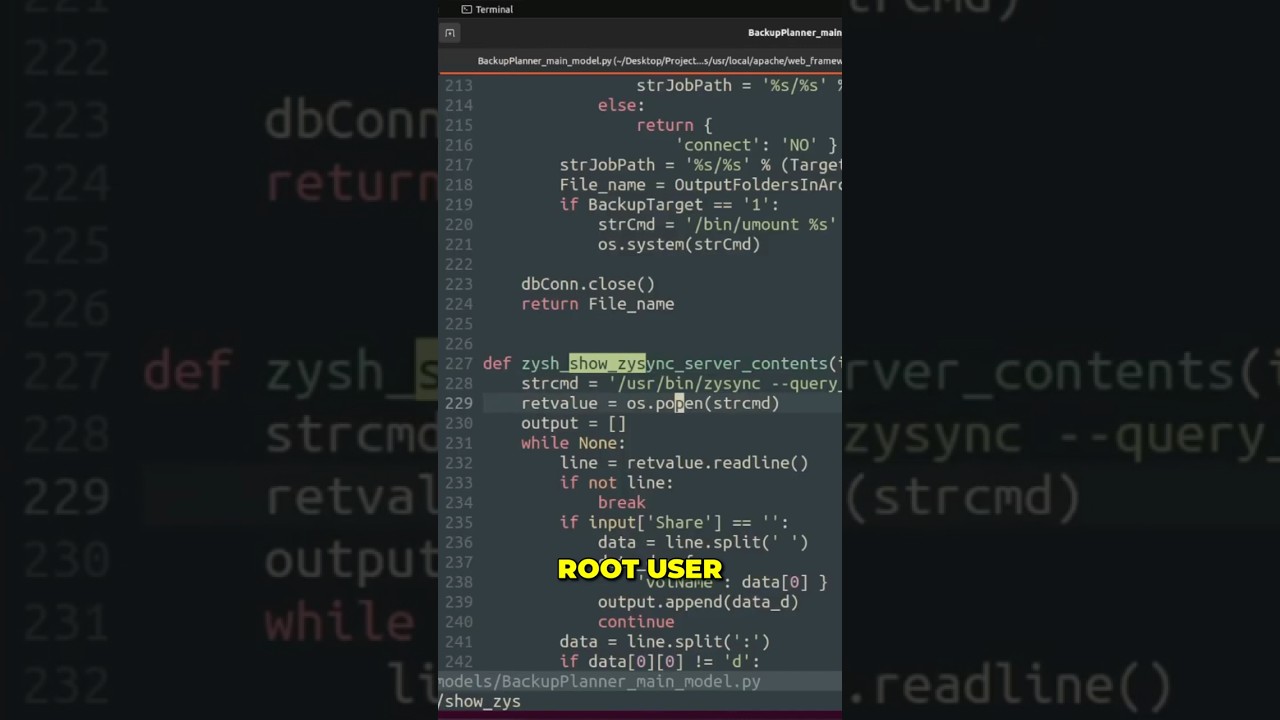
Task: Click the /show_zys search command line
Action: [479, 702]
